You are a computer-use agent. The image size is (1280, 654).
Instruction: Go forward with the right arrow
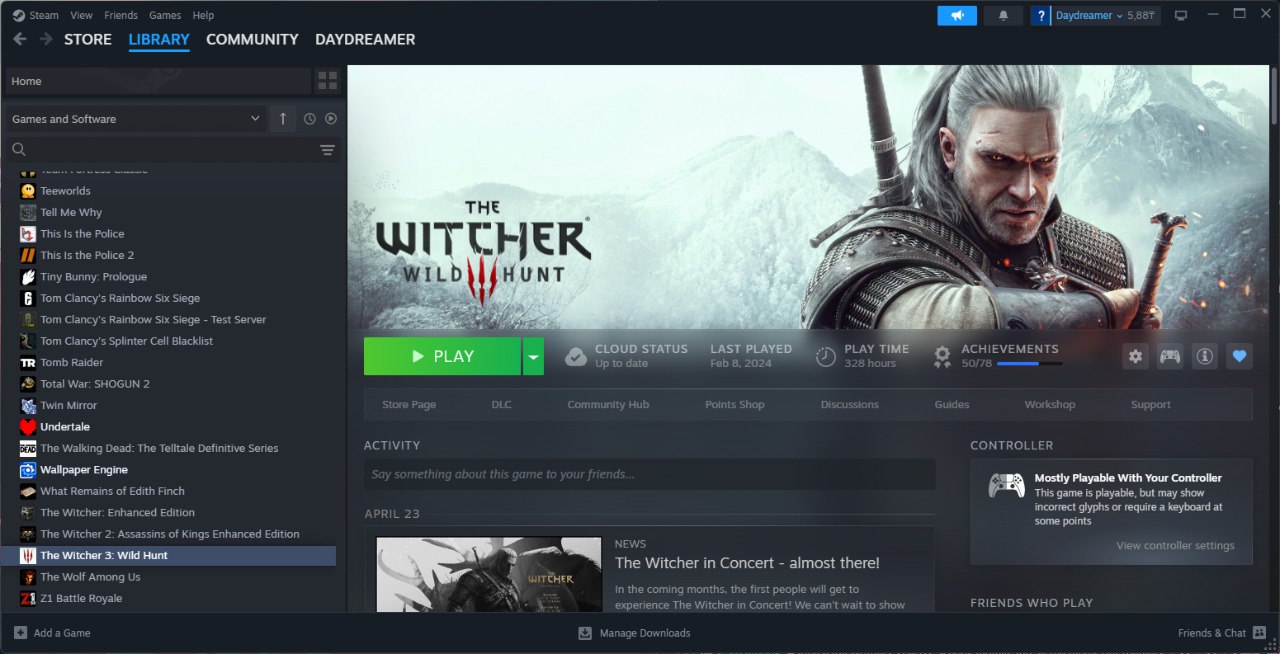click(46, 39)
